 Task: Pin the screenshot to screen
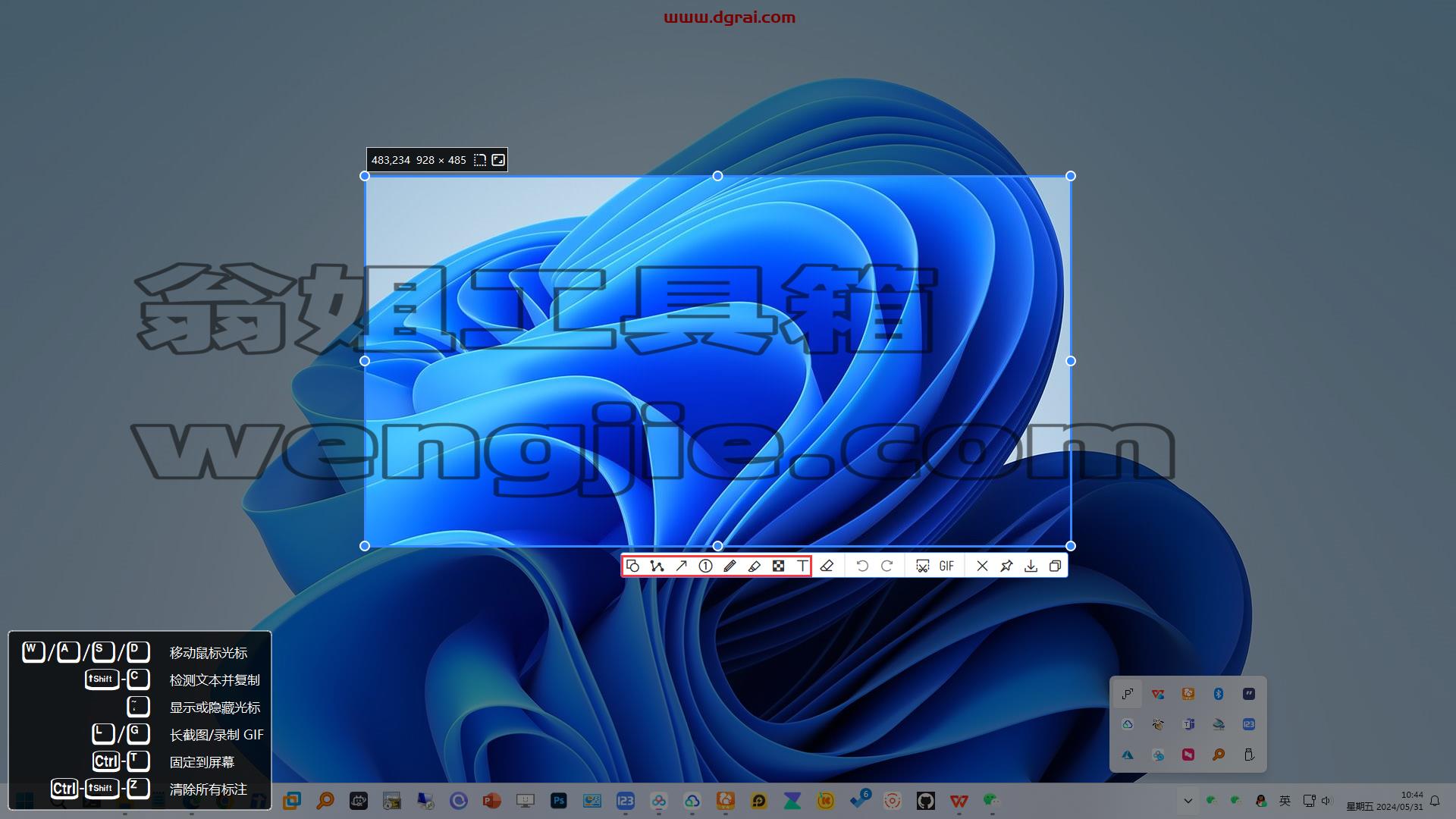[x=1006, y=566]
